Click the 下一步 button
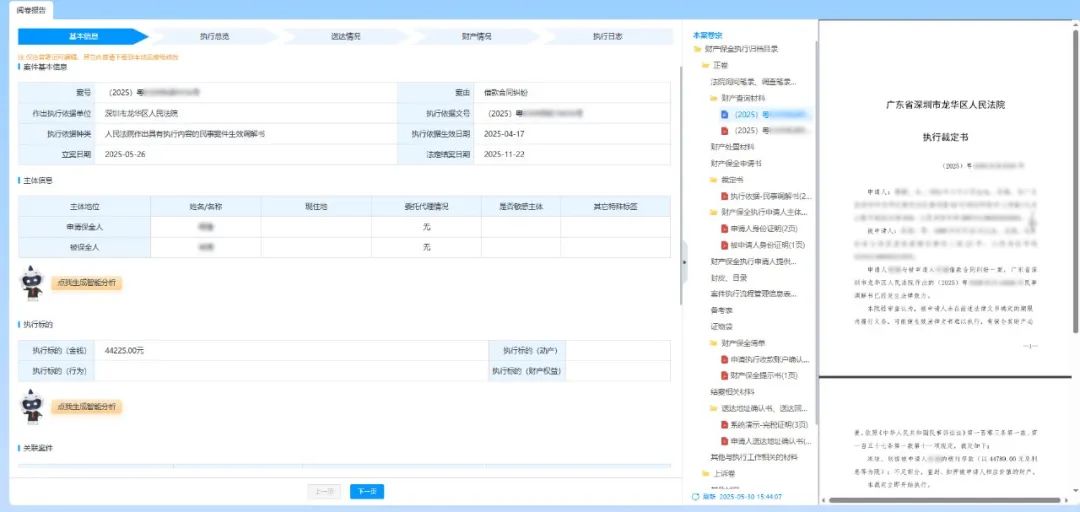 click(x=367, y=491)
